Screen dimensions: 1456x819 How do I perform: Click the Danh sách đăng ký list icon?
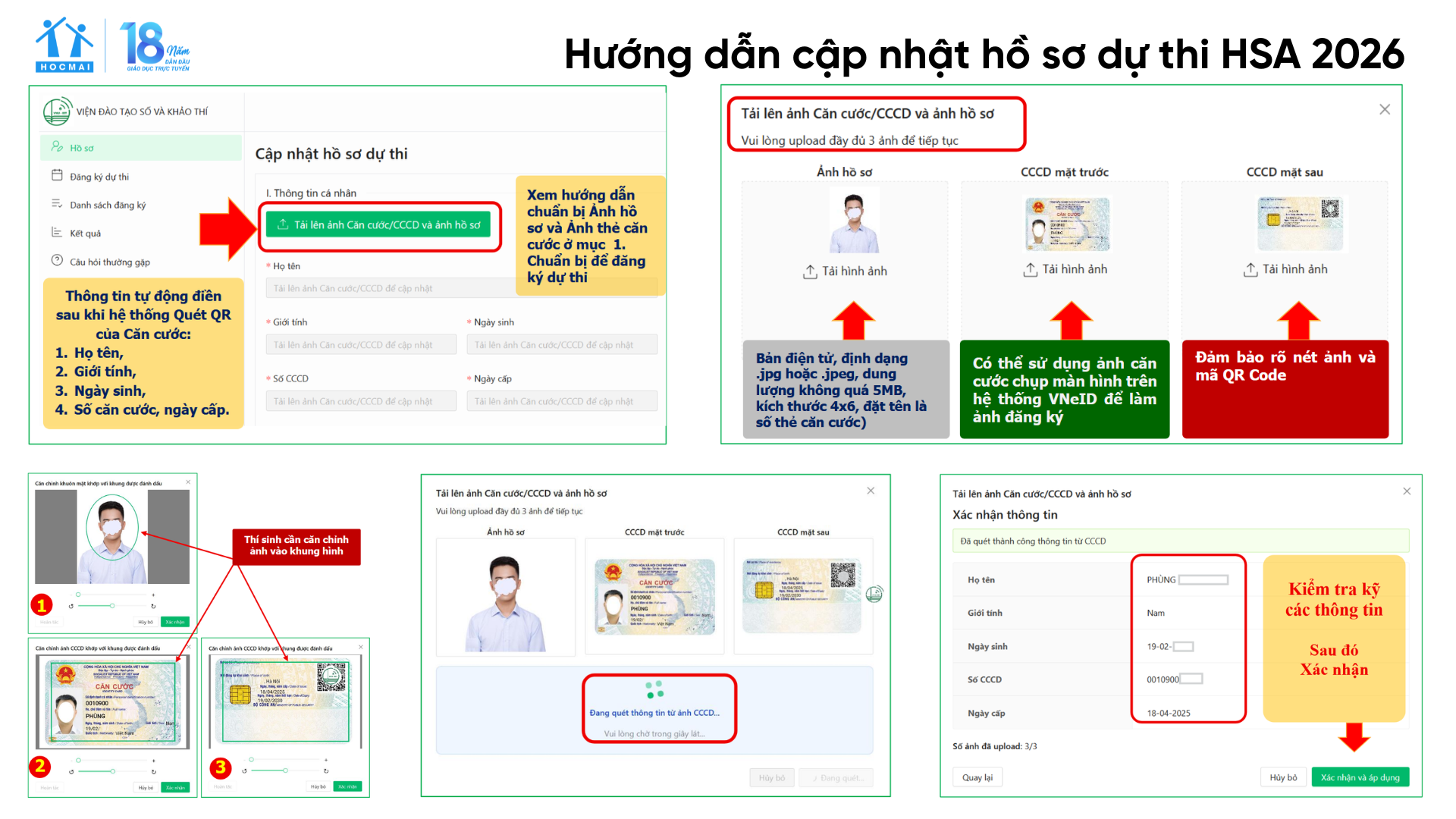coord(57,204)
